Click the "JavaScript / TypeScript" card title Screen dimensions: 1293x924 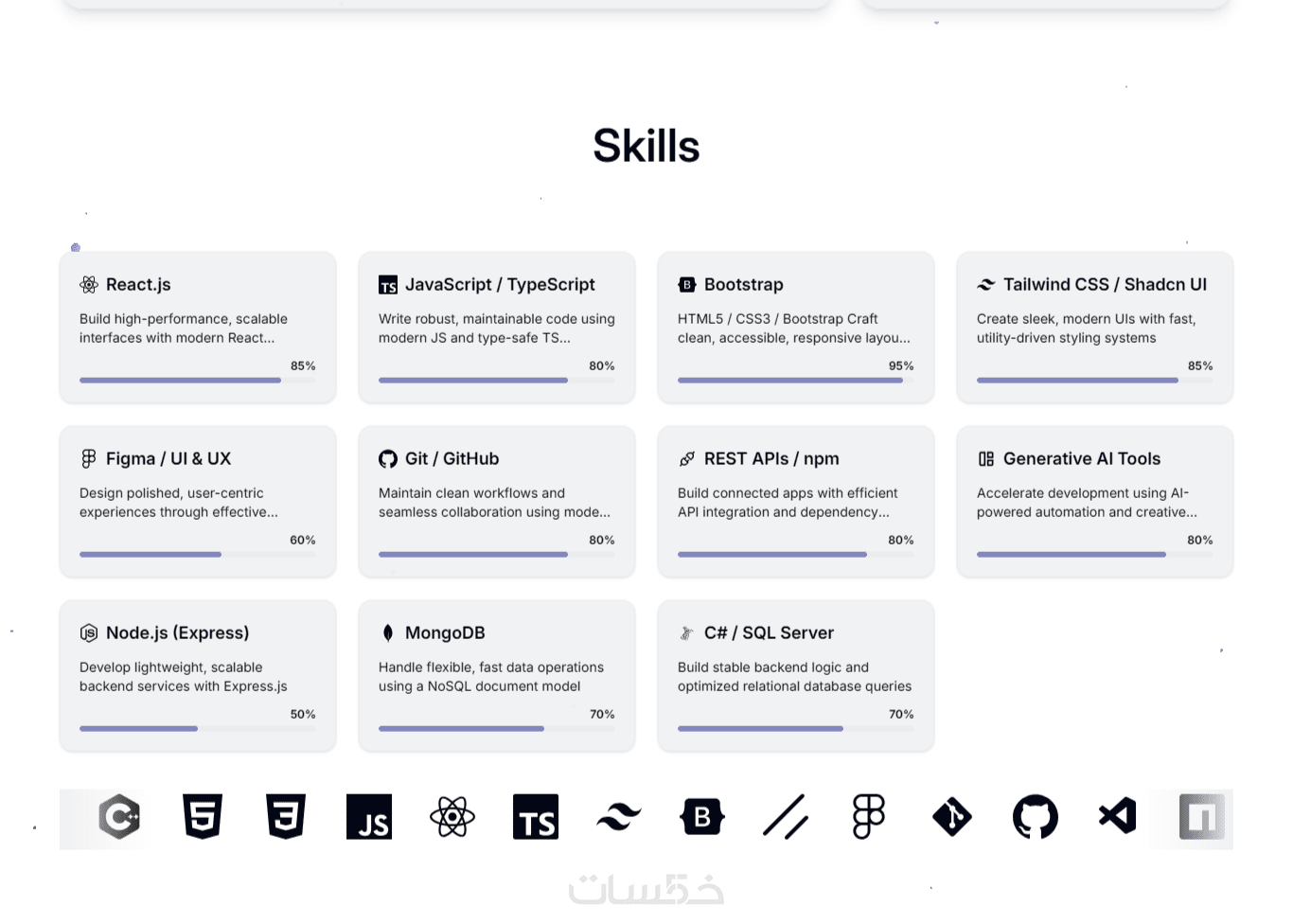[500, 285]
